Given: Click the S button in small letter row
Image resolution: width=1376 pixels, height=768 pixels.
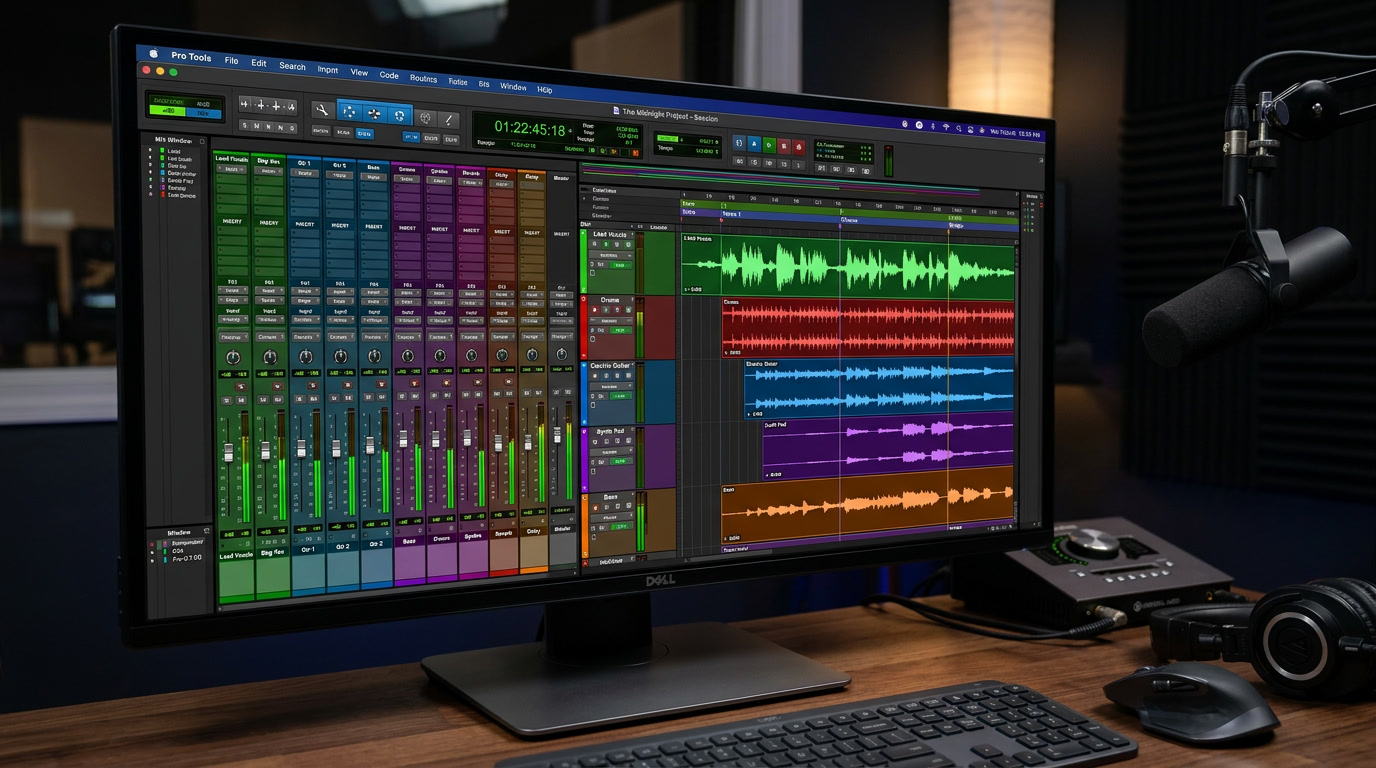Looking at the screenshot, I should (245, 125).
